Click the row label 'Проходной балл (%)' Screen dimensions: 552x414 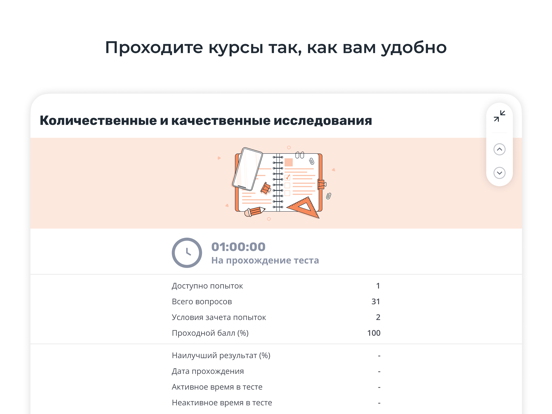coord(210,333)
